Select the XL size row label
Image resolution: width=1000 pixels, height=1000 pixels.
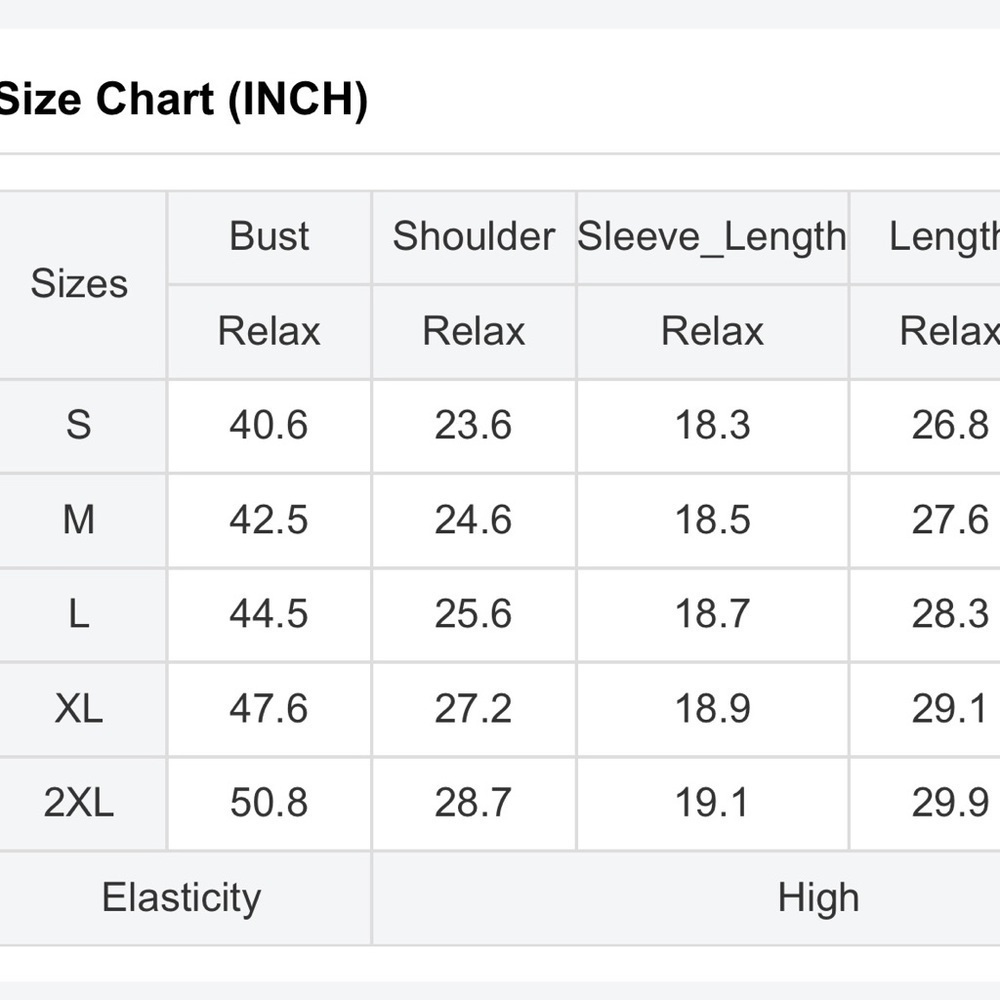[79, 709]
